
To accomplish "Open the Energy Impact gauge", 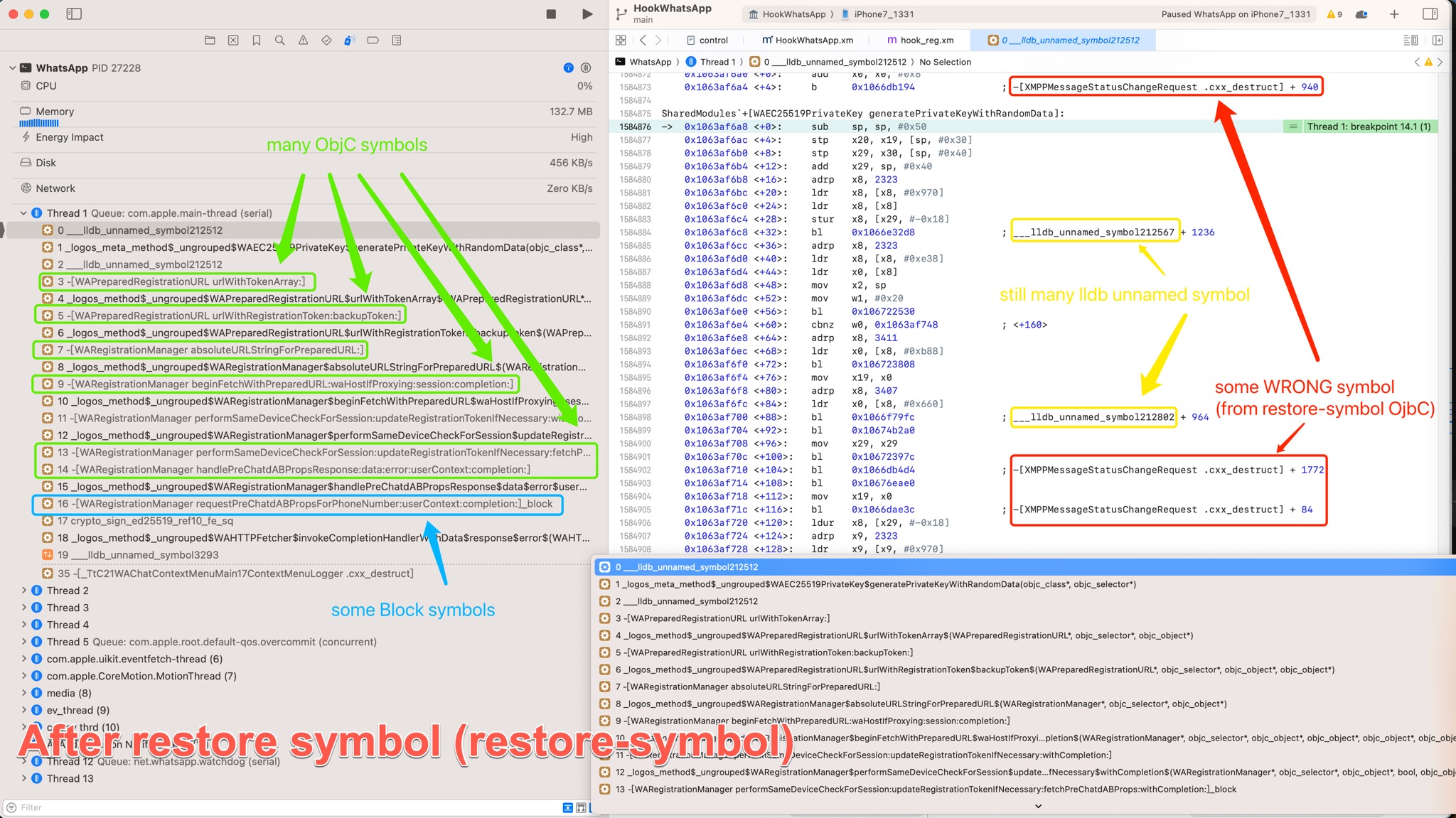I will coord(306,137).
